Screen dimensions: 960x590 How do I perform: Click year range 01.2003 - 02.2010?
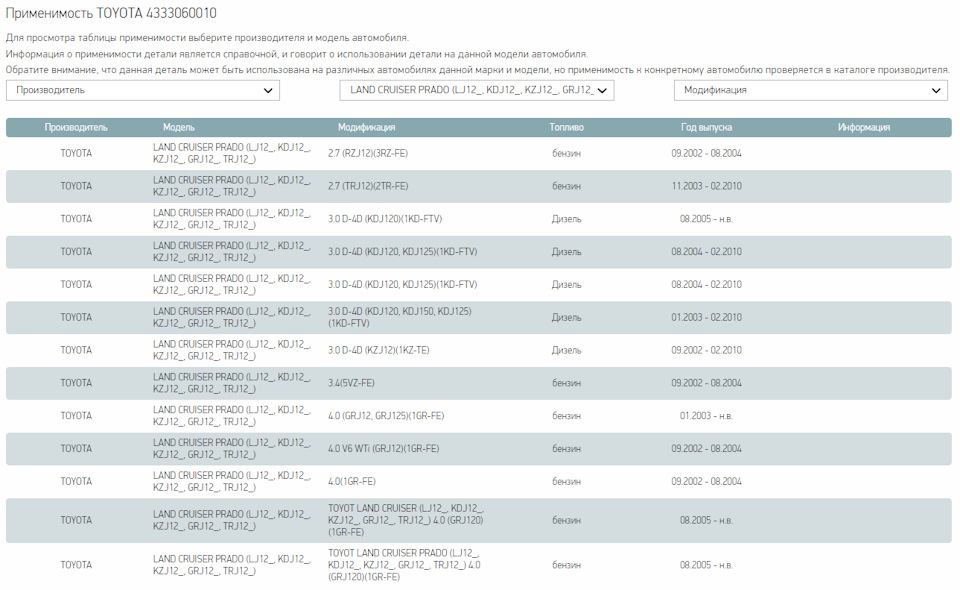point(706,317)
